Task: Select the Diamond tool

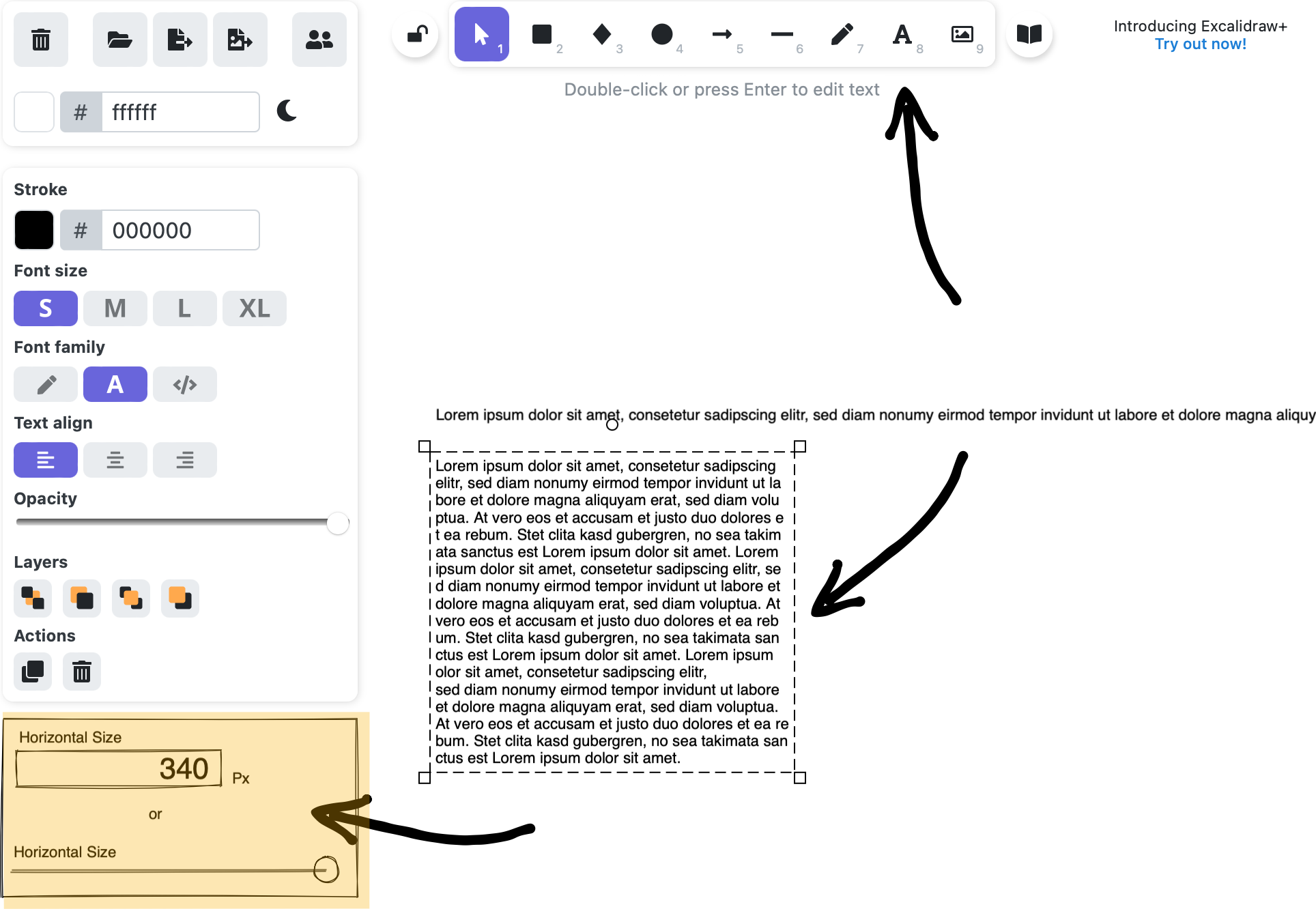Action: [601, 34]
